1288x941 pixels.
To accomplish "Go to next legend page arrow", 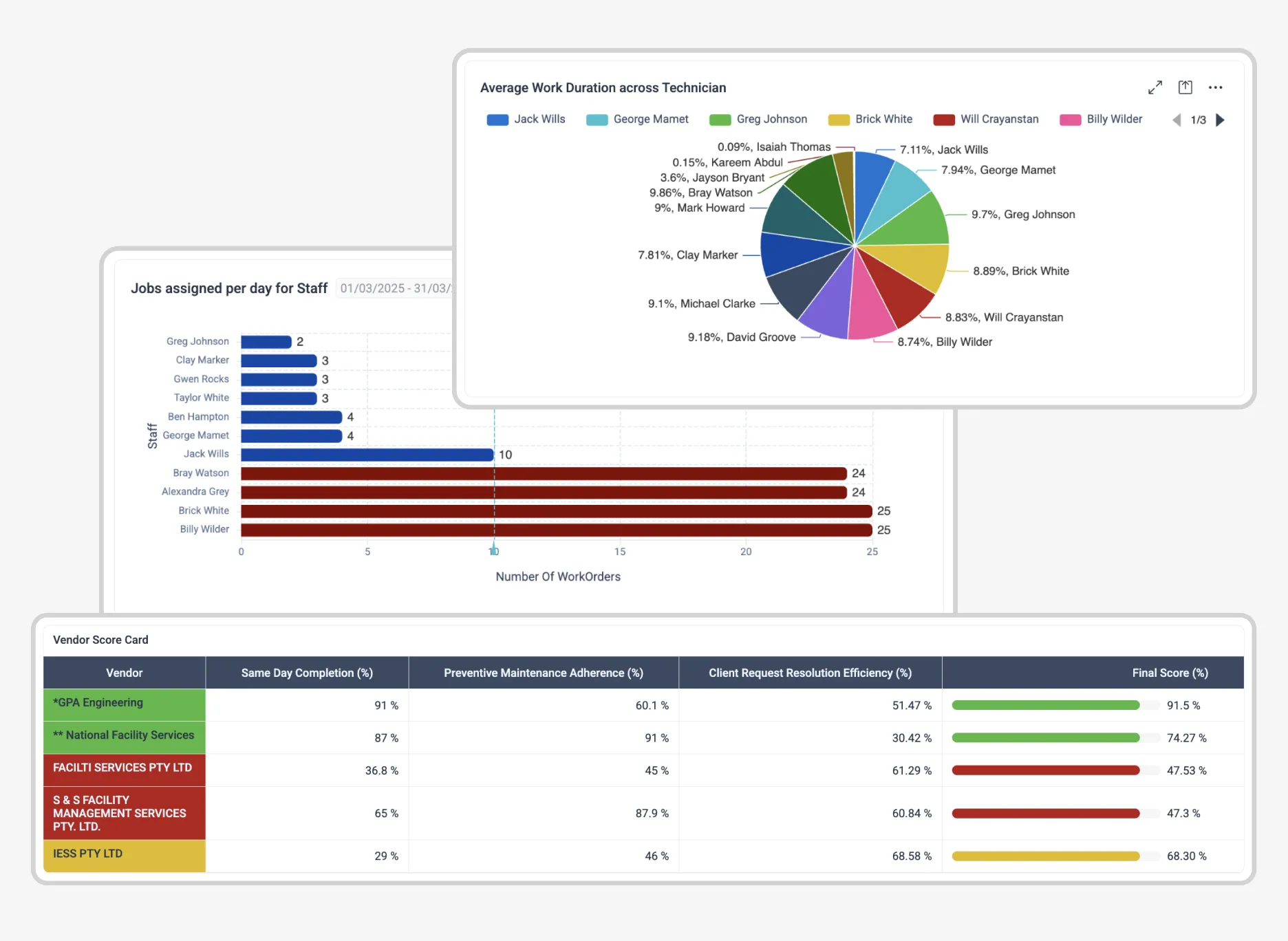I will tap(1221, 120).
